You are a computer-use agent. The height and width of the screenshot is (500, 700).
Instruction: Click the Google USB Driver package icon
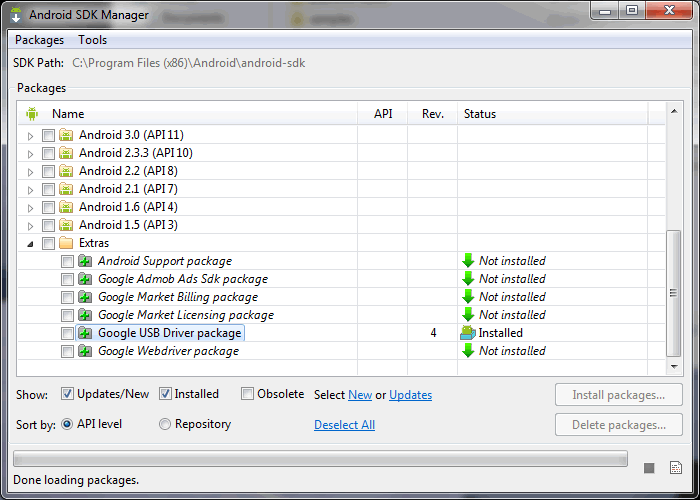pyautogui.click(x=85, y=333)
